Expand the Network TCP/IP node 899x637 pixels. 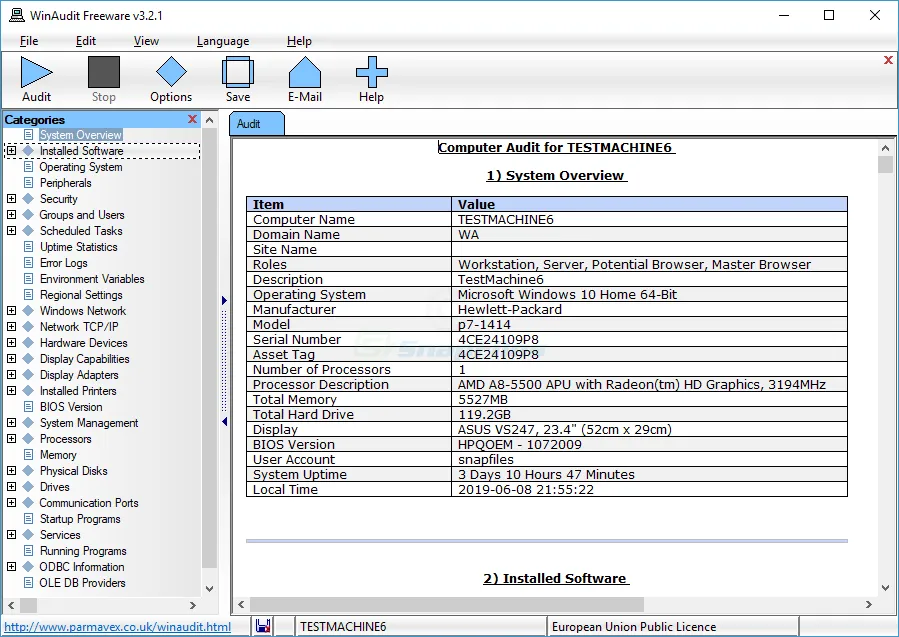(11, 327)
